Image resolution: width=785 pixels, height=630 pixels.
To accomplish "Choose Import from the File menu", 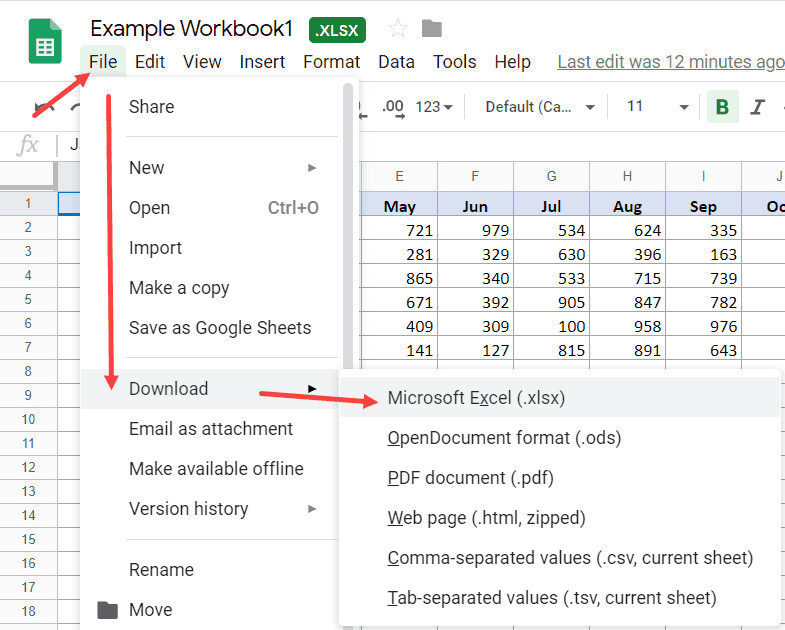I will pyautogui.click(x=212, y=248).
